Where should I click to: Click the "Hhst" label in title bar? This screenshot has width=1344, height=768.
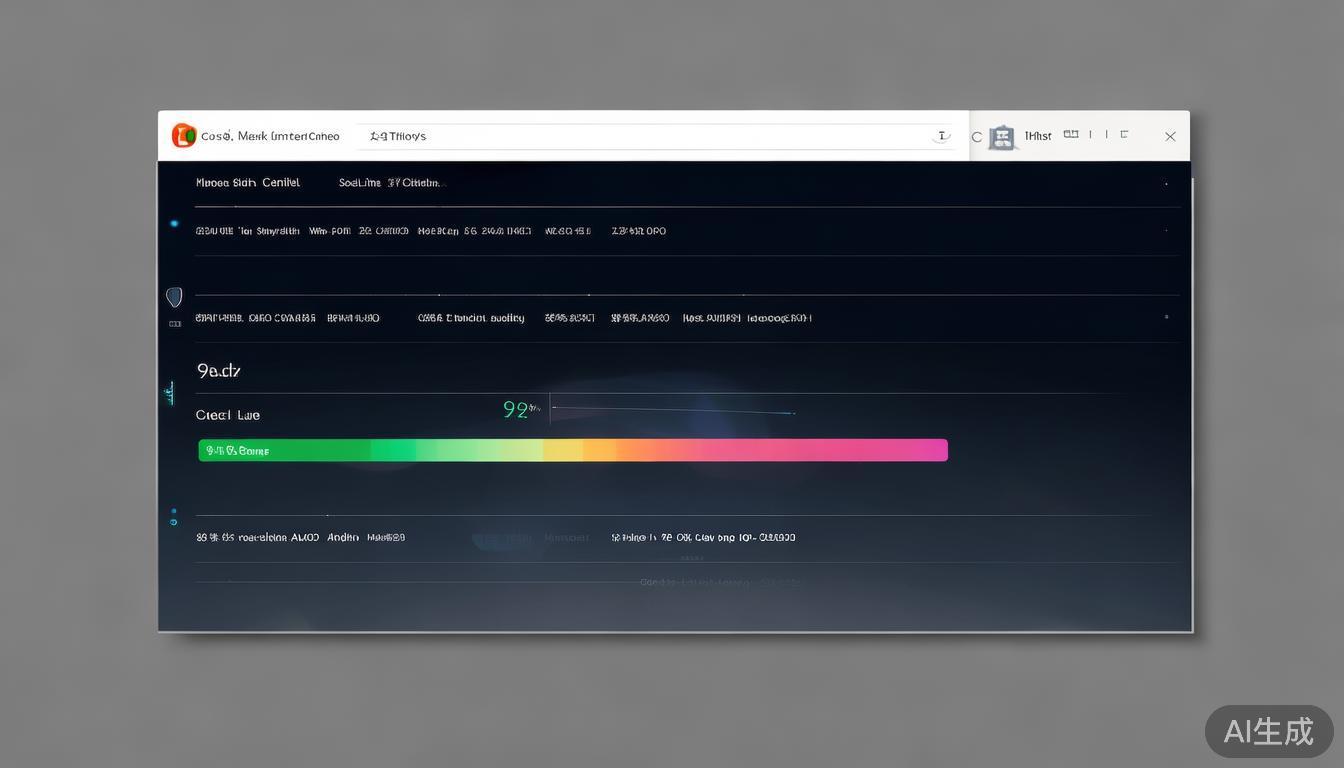[x=1038, y=136]
